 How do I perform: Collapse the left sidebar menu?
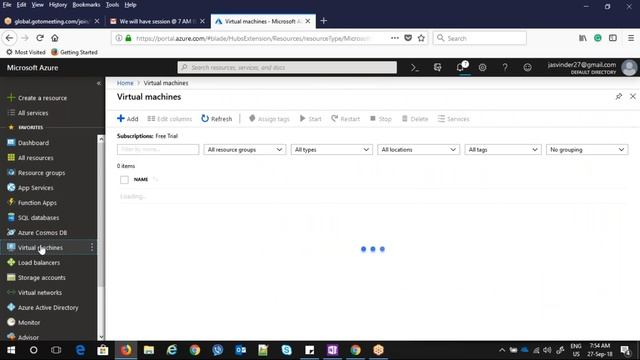tap(98, 83)
